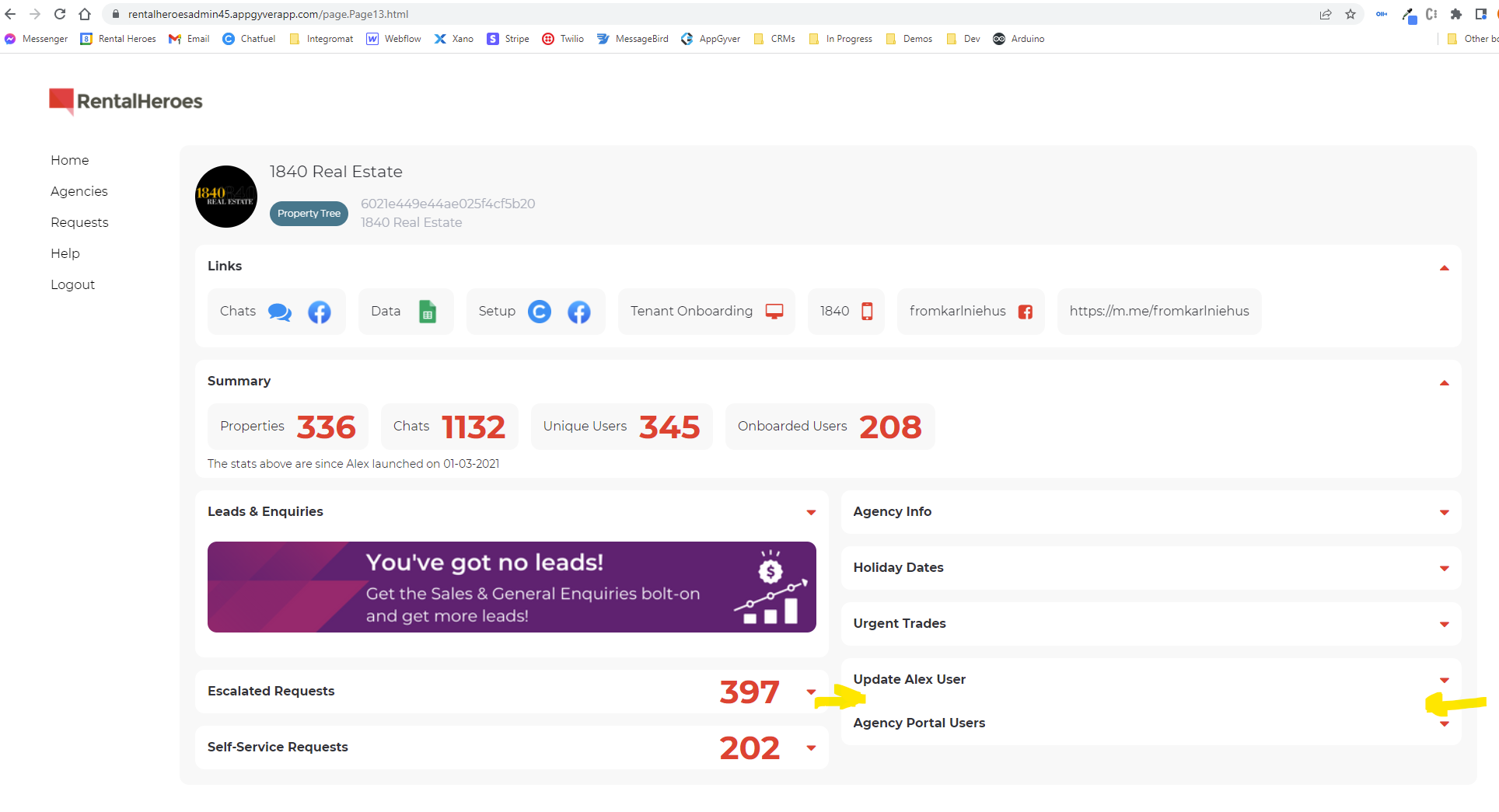
Task: Select the agency ID 6021e449e44ae025f4cf5b20
Action: pyautogui.click(x=448, y=204)
